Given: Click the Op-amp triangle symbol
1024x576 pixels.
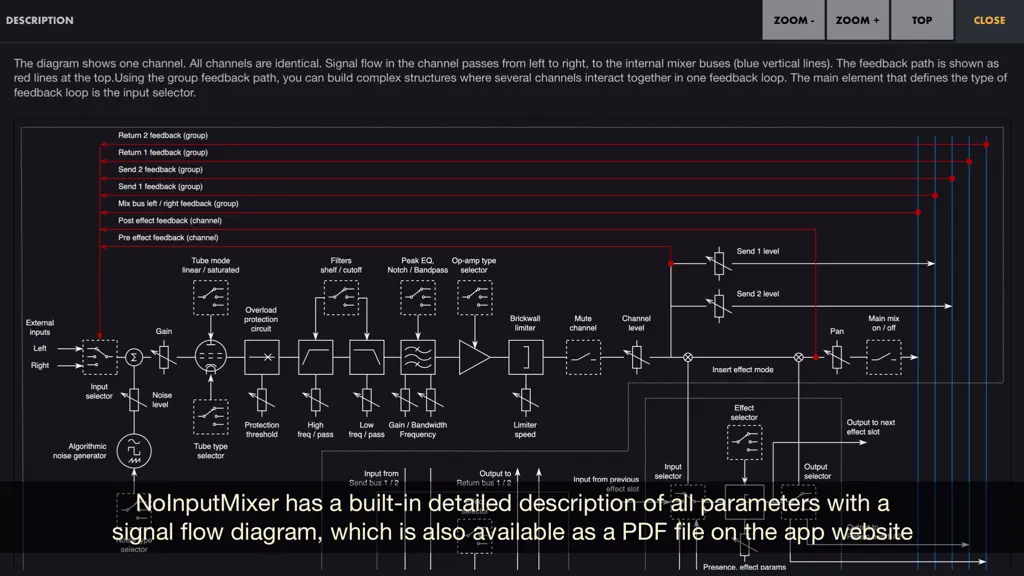Looking at the screenshot, I should (x=473, y=357).
